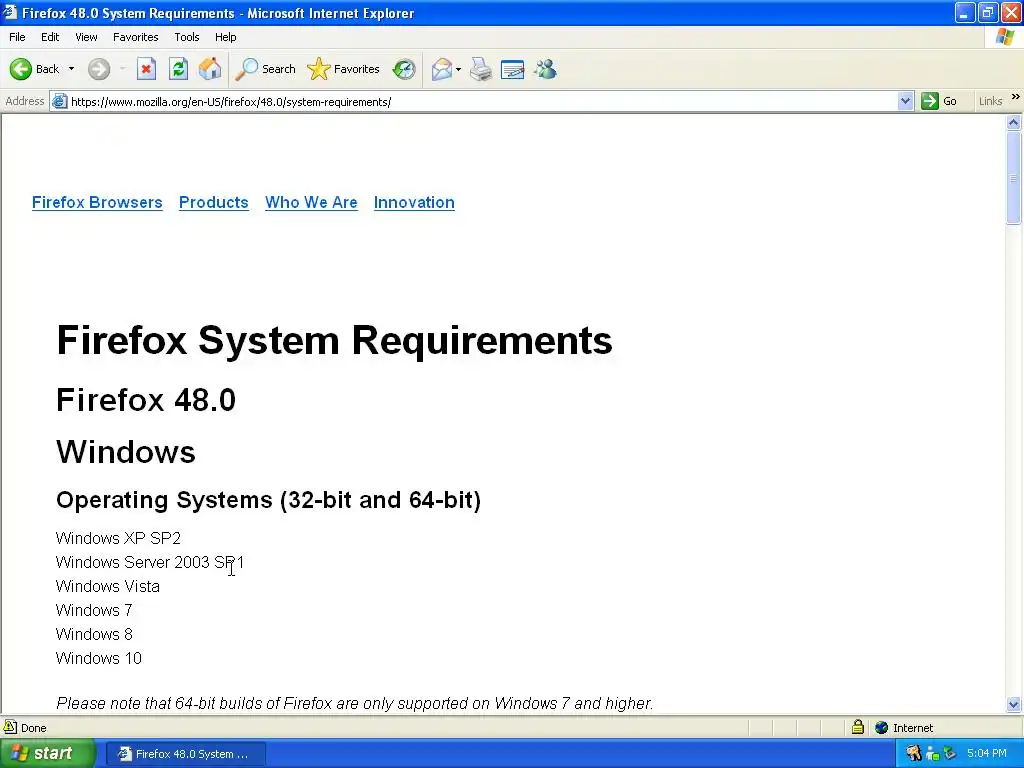Open the Edit menu

[x=50, y=37]
